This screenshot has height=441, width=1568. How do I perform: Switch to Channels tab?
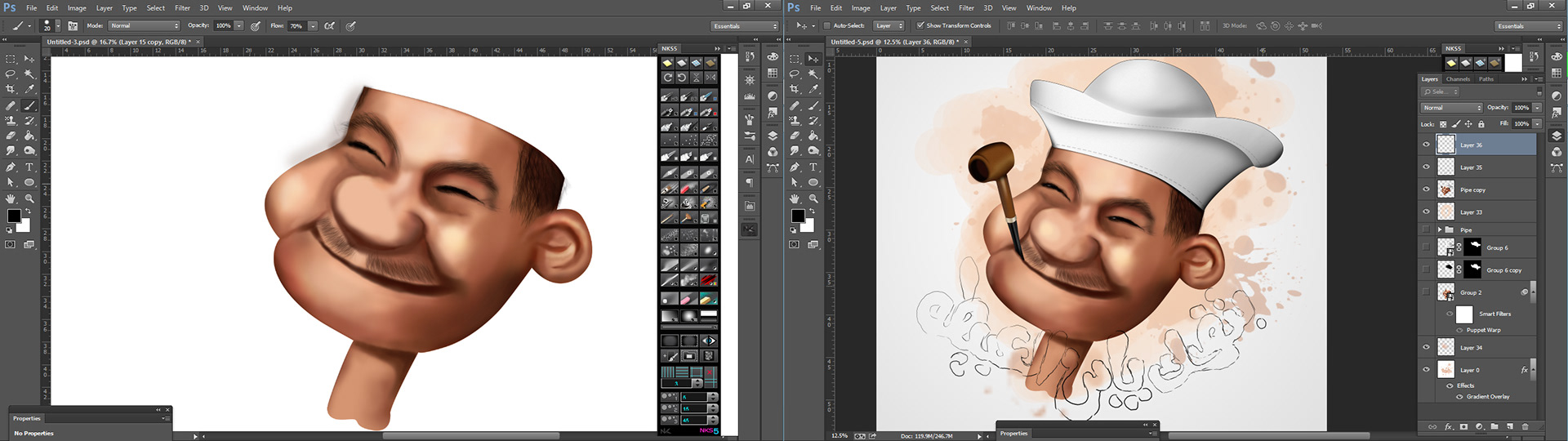click(1458, 79)
